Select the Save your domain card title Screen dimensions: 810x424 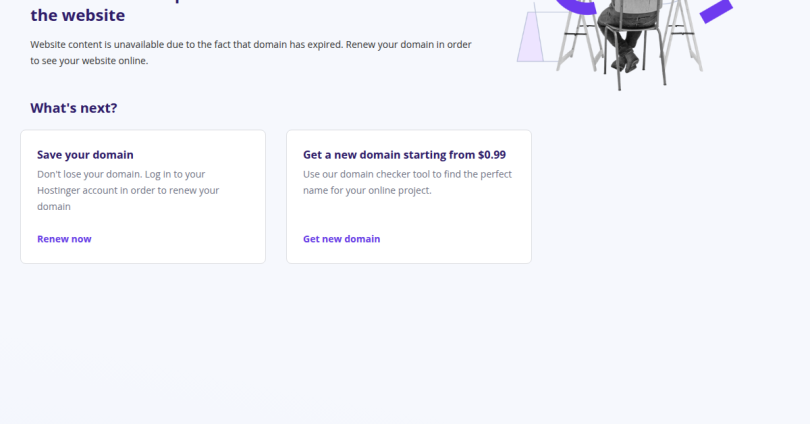(85, 154)
